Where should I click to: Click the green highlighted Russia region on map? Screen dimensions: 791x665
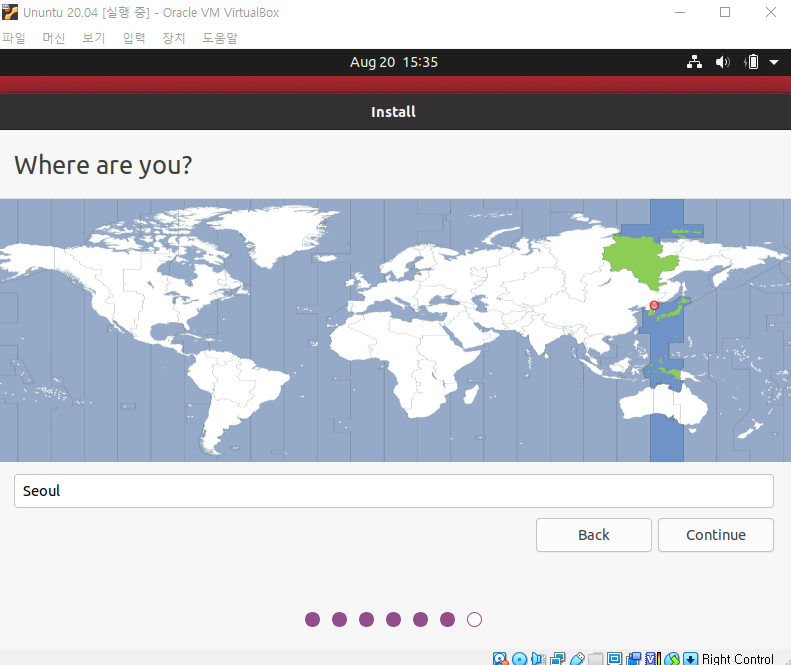[640, 261]
